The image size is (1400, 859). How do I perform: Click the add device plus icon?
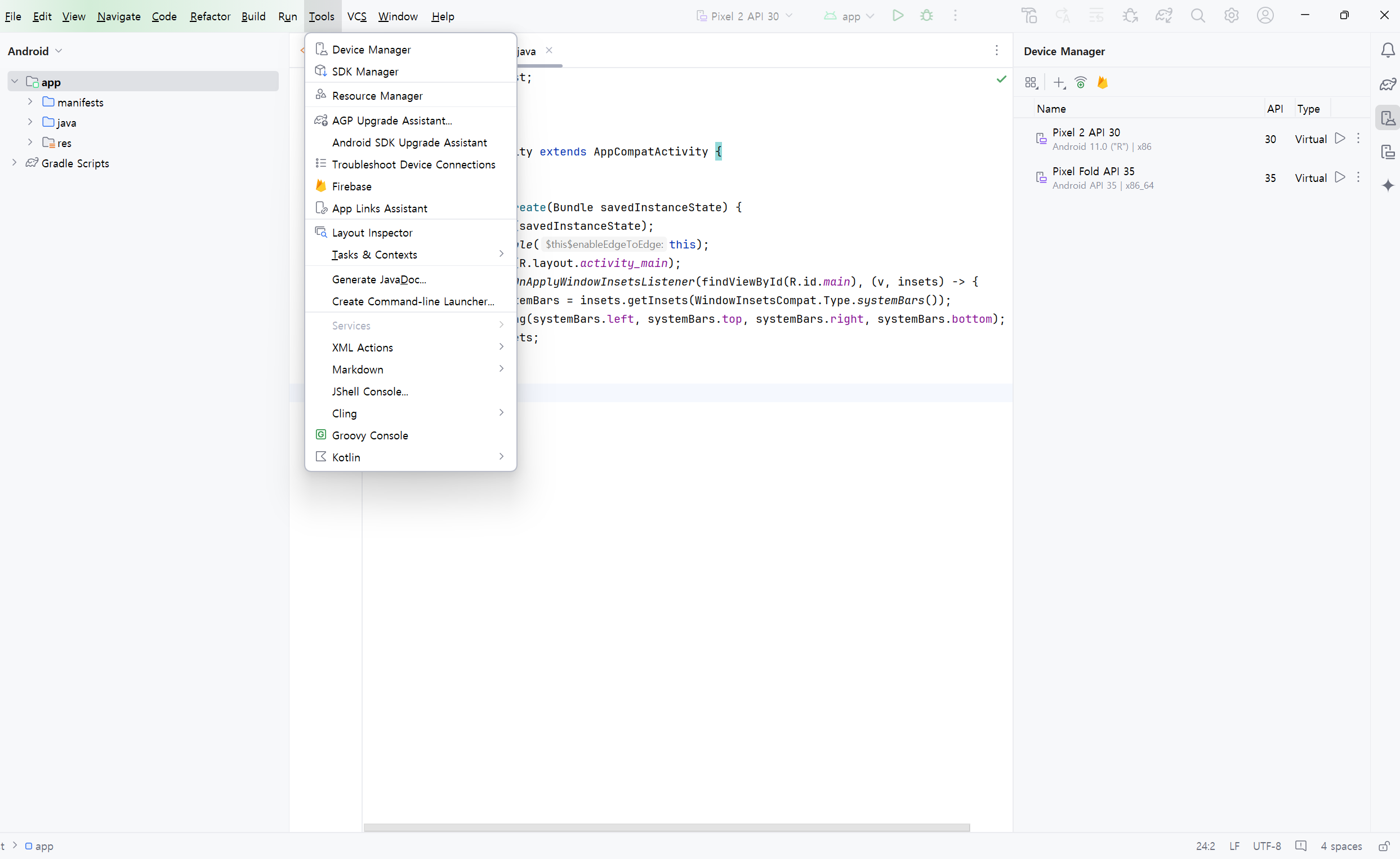(x=1059, y=83)
